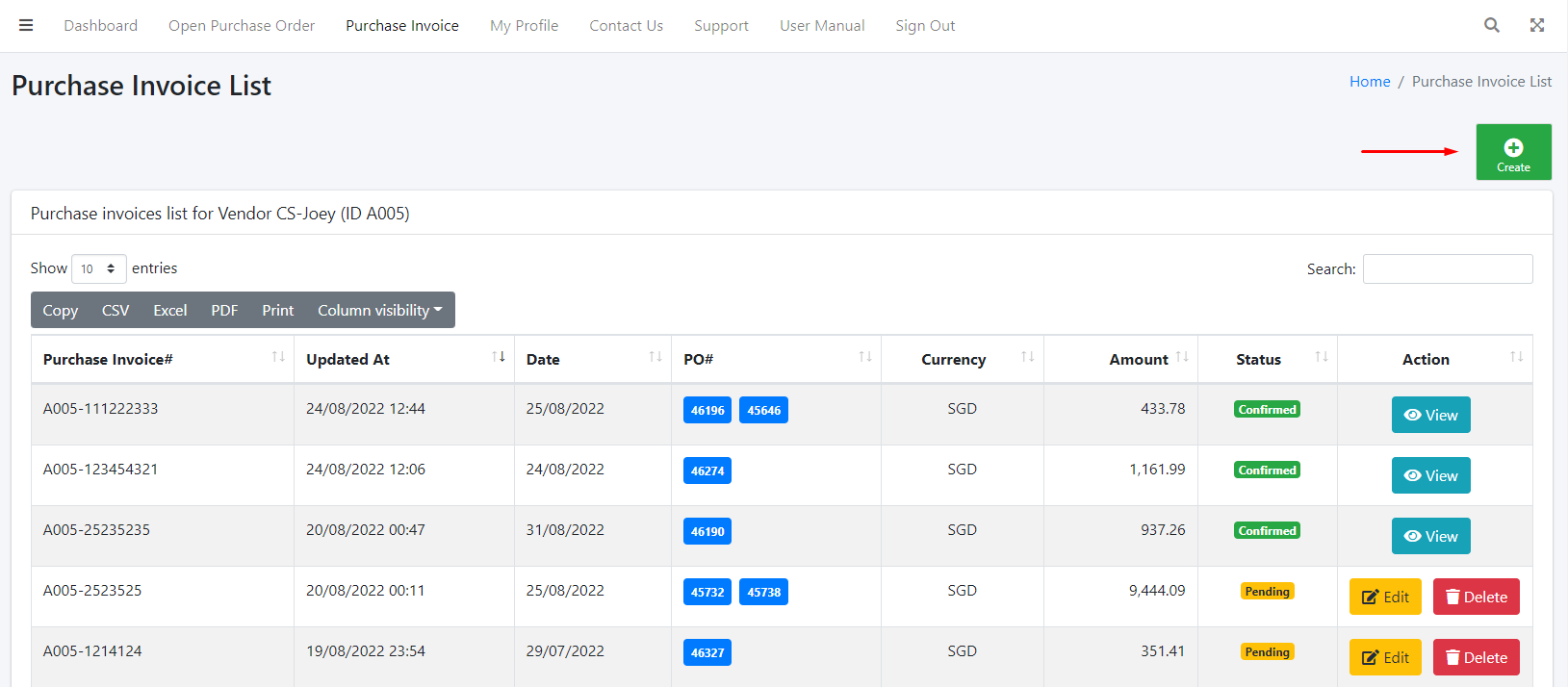Viewport: 1568px width, 687px height.
Task: Open the show entries count dropdown
Action: (x=98, y=268)
